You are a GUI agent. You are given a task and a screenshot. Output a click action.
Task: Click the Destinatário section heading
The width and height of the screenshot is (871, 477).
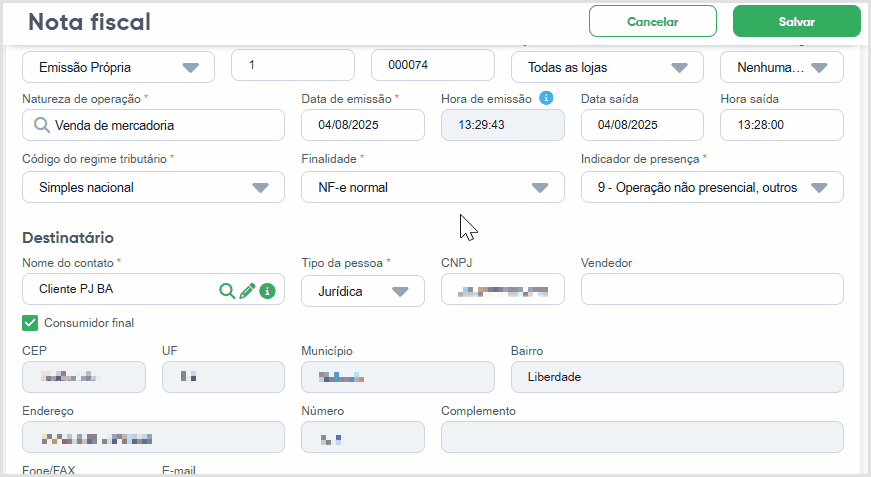(68, 238)
